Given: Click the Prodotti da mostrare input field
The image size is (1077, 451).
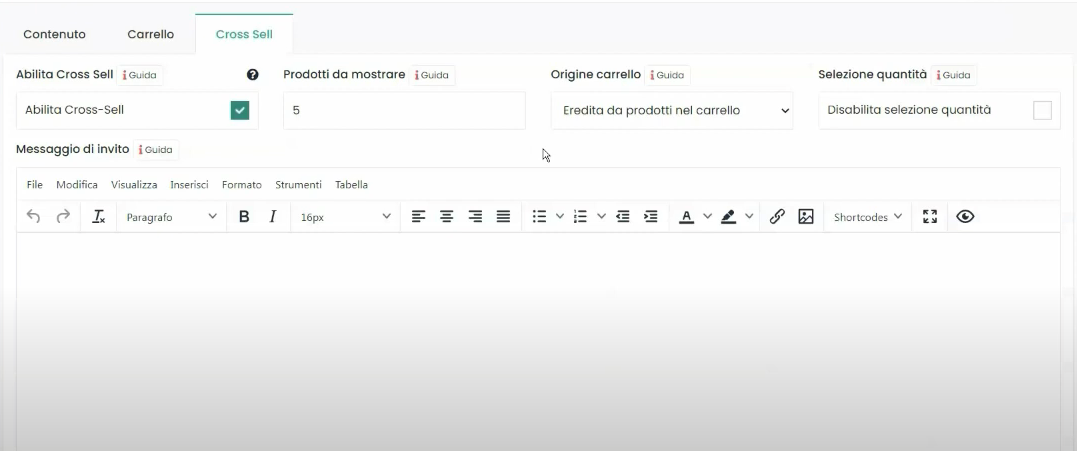Looking at the screenshot, I should (405, 111).
